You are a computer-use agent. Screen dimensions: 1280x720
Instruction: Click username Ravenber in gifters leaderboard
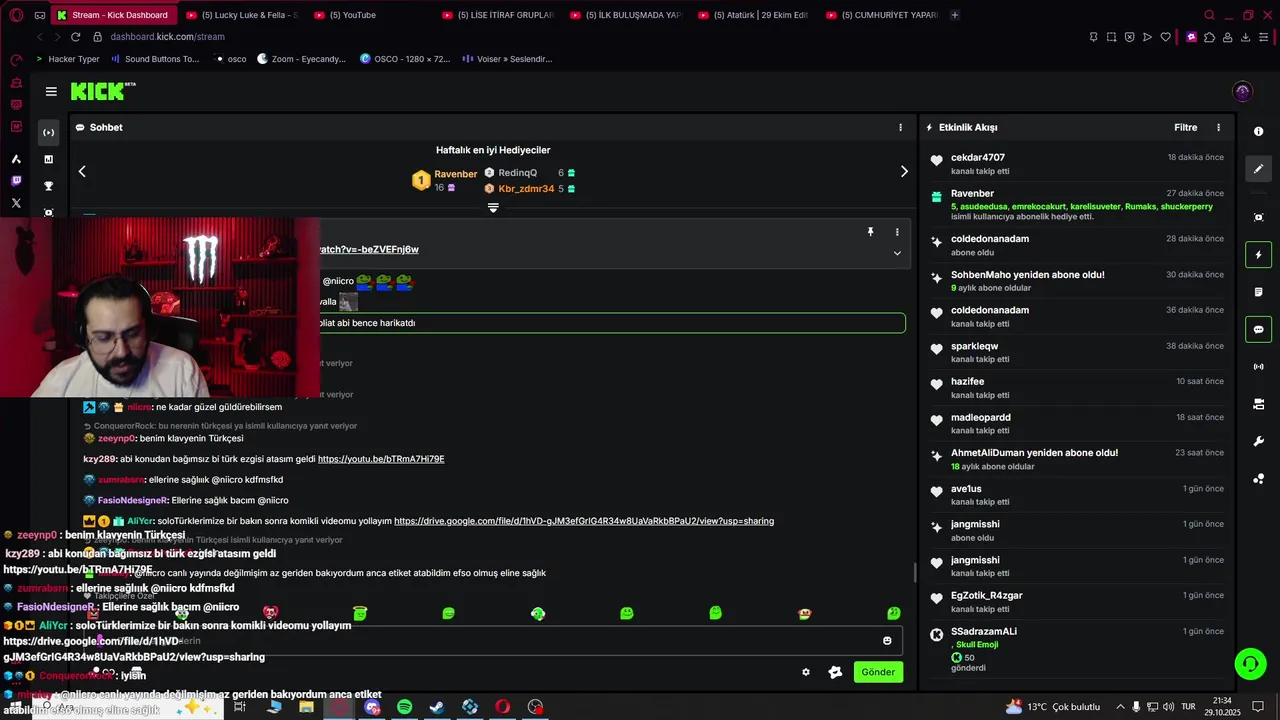(456, 174)
